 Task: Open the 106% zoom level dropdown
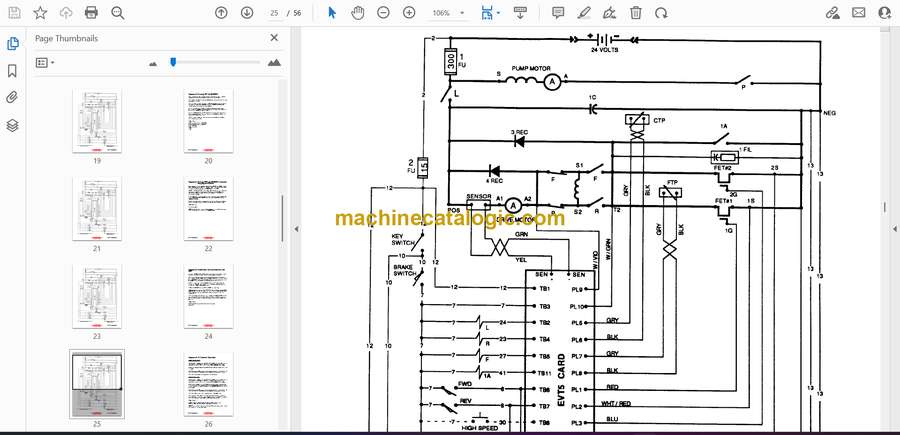446,13
